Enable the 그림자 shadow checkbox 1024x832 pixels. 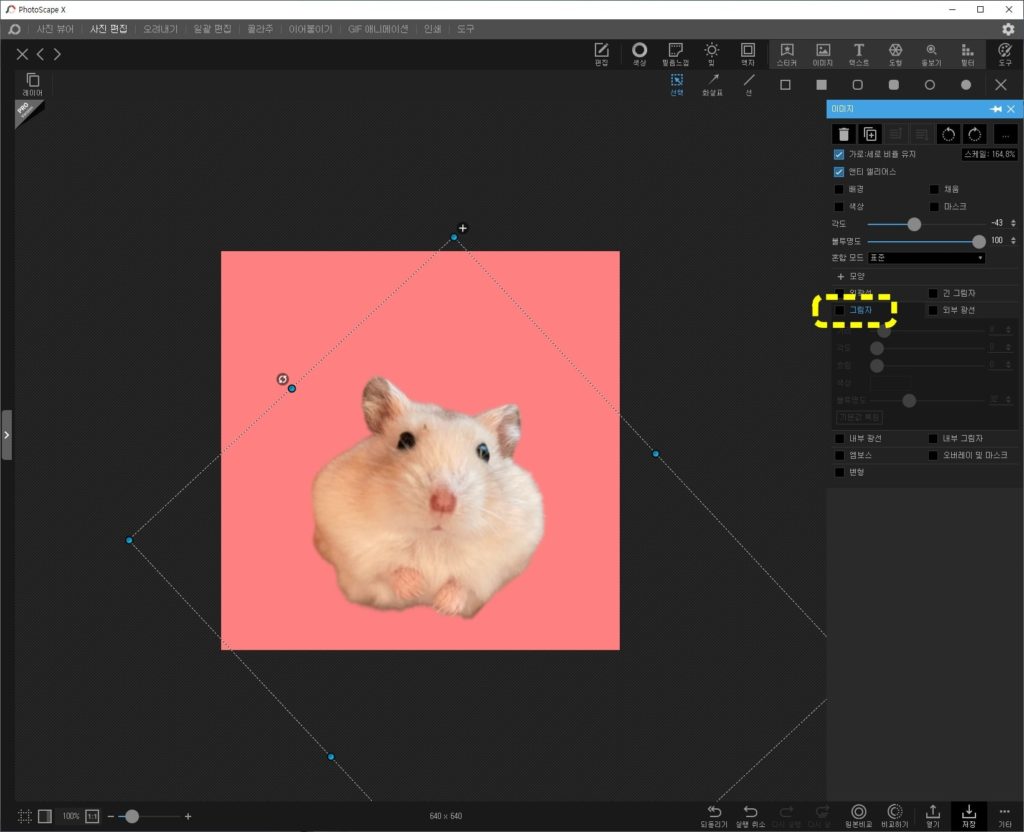[840, 310]
